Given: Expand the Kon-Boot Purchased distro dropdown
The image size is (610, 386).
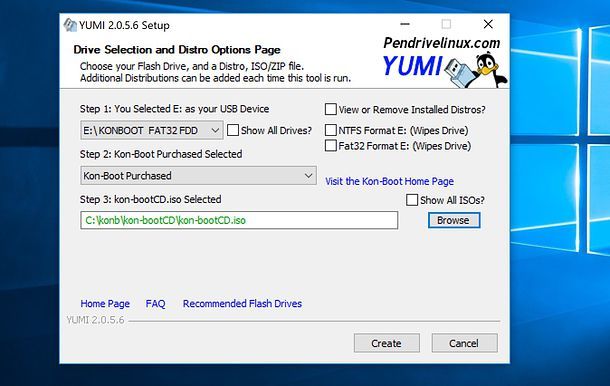Looking at the screenshot, I should [198, 175].
